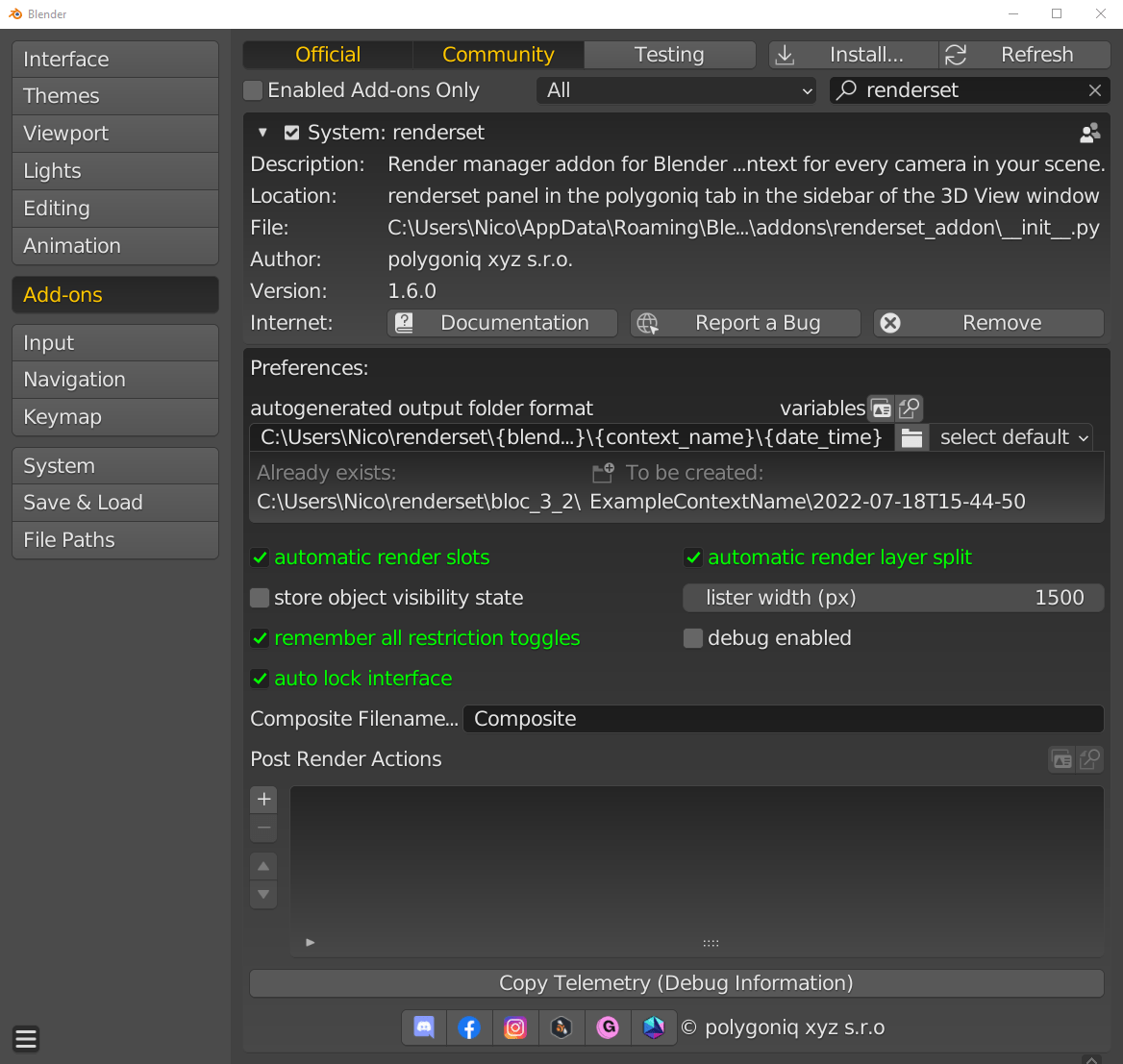Collapse the System: renderset add-on details

(x=262, y=133)
